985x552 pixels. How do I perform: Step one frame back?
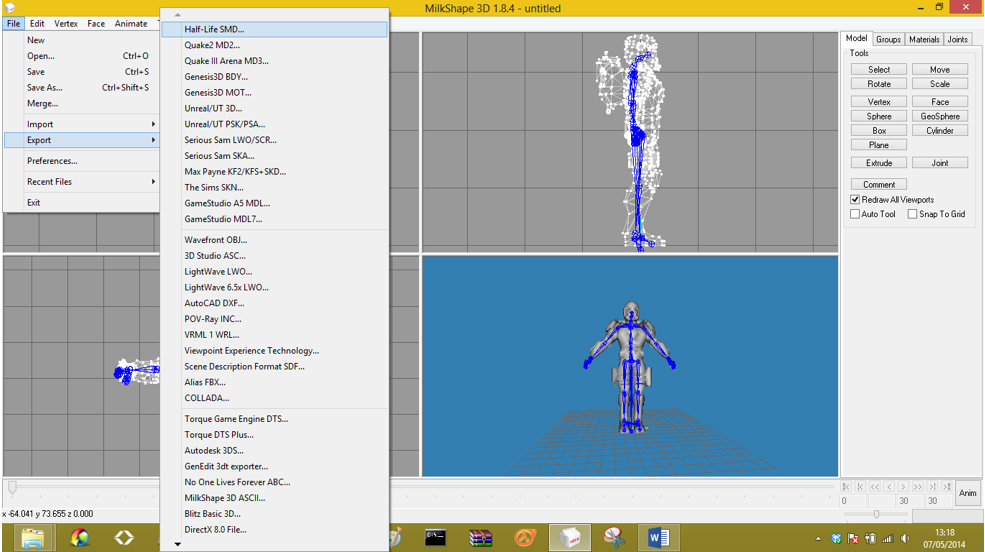[890, 487]
